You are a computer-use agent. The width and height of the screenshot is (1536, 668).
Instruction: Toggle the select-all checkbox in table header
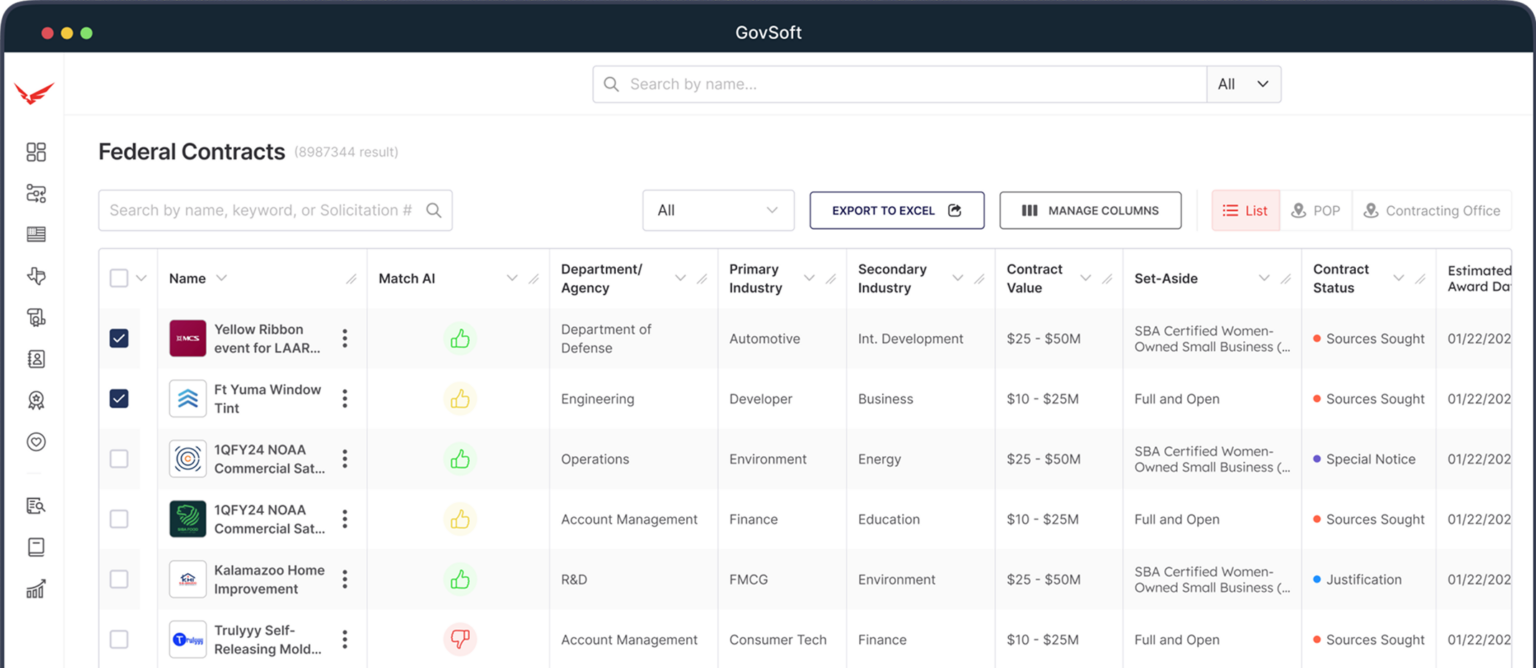[119, 278]
